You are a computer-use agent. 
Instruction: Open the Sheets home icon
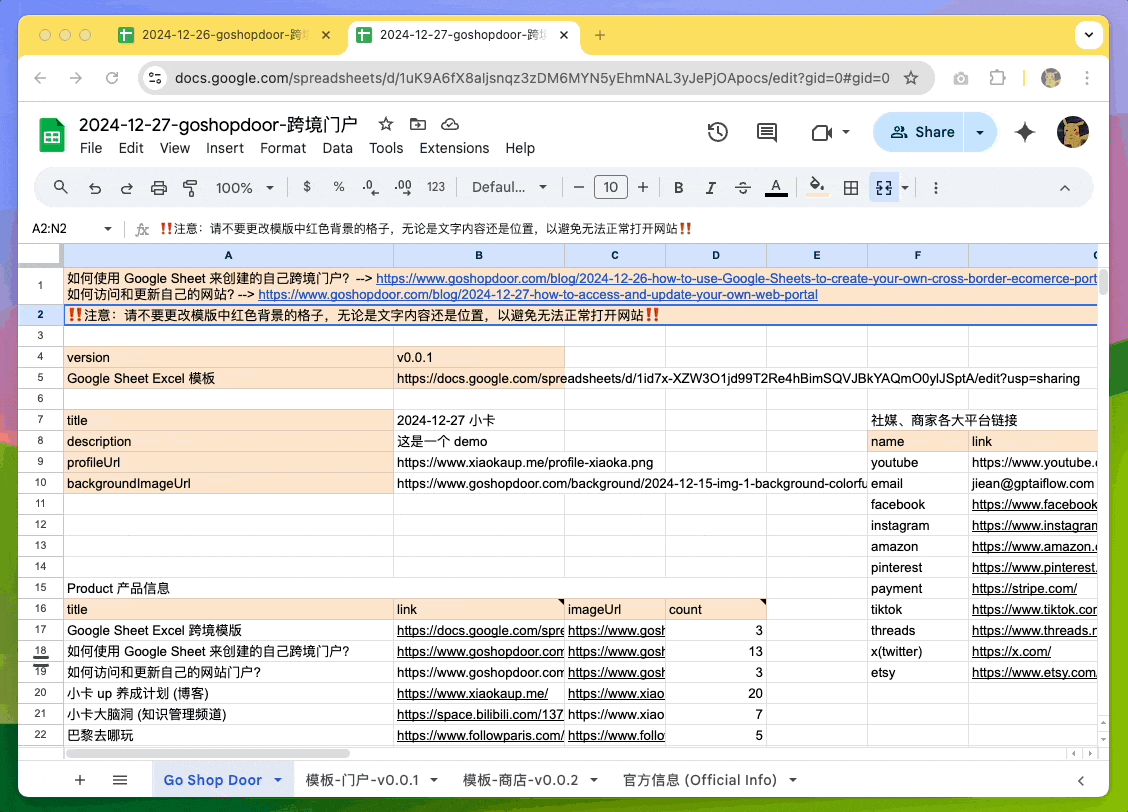(x=52, y=134)
